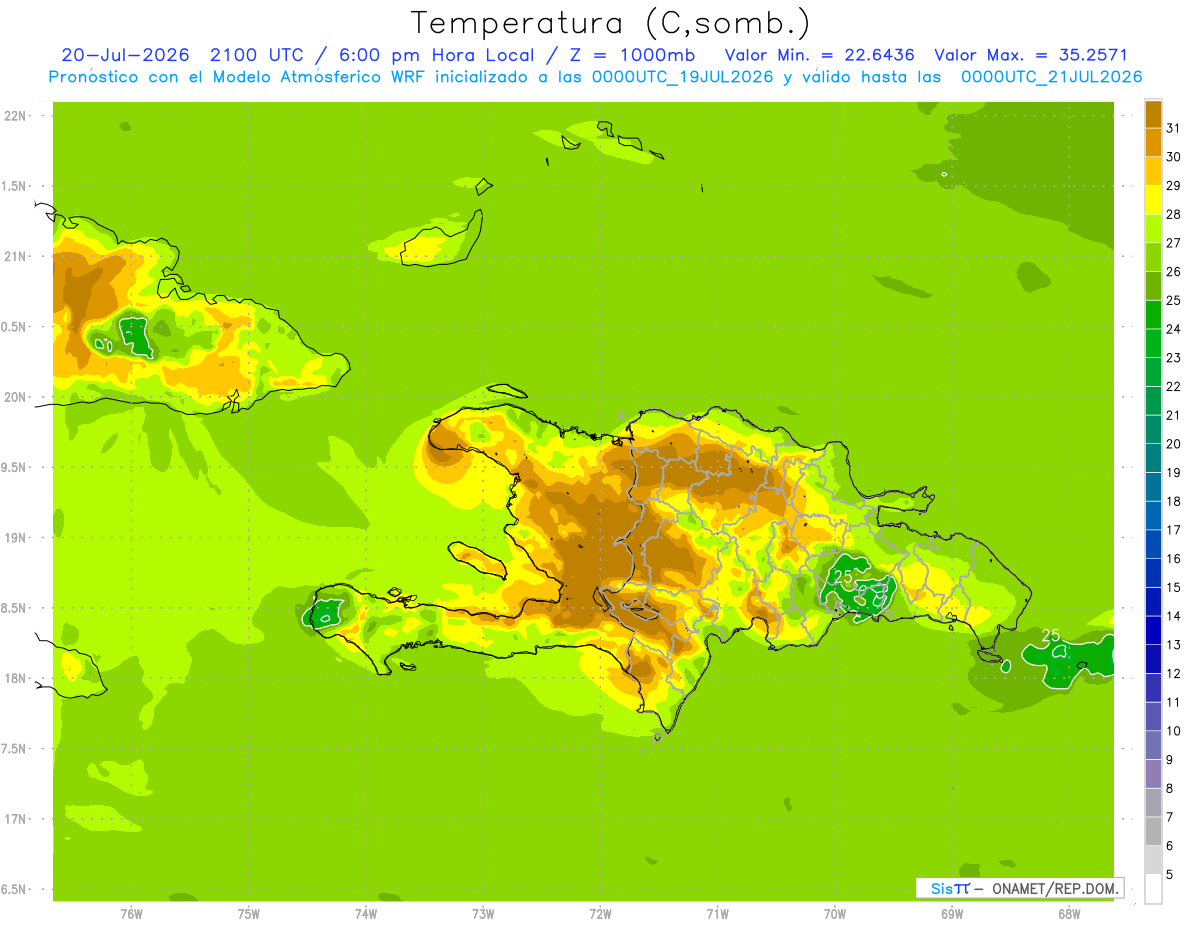Screen dimensions: 1200x927
Task: Click the "Valor Max. = 35.2571" value
Action: click(1031, 55)
